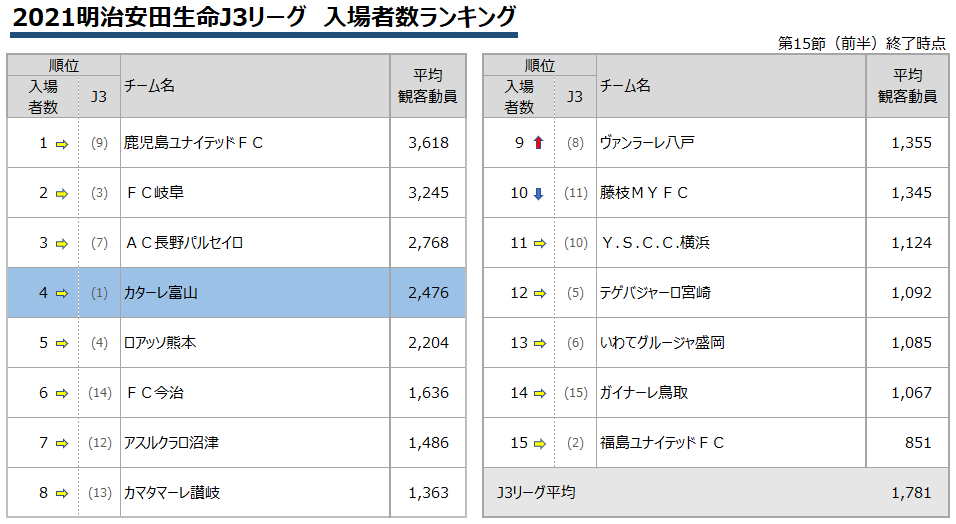
Task: Click the team name 福島ユナイテッドFC
Action: click(662, 443)
